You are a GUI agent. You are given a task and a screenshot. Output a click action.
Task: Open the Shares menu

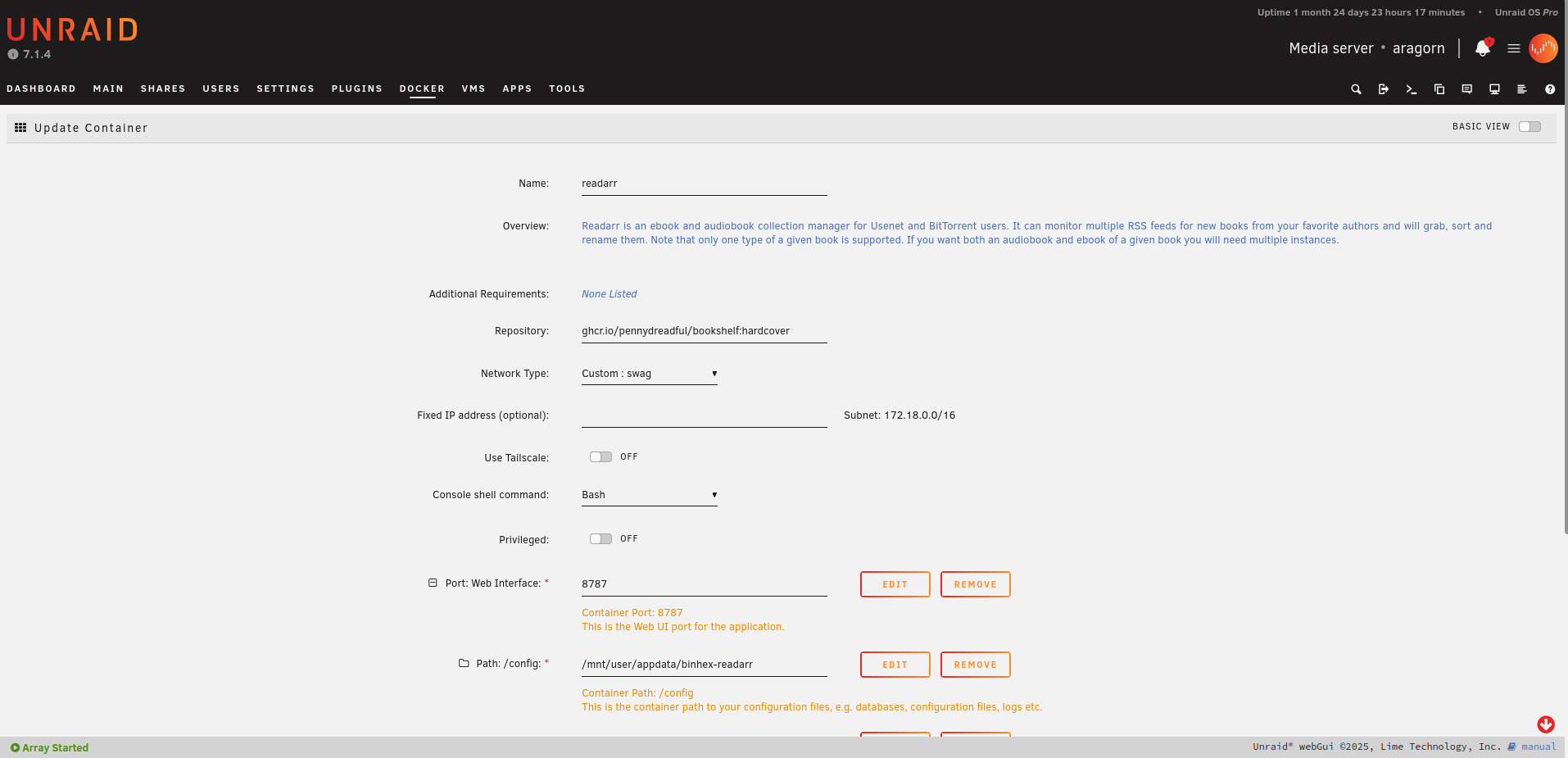coord(163,89)
